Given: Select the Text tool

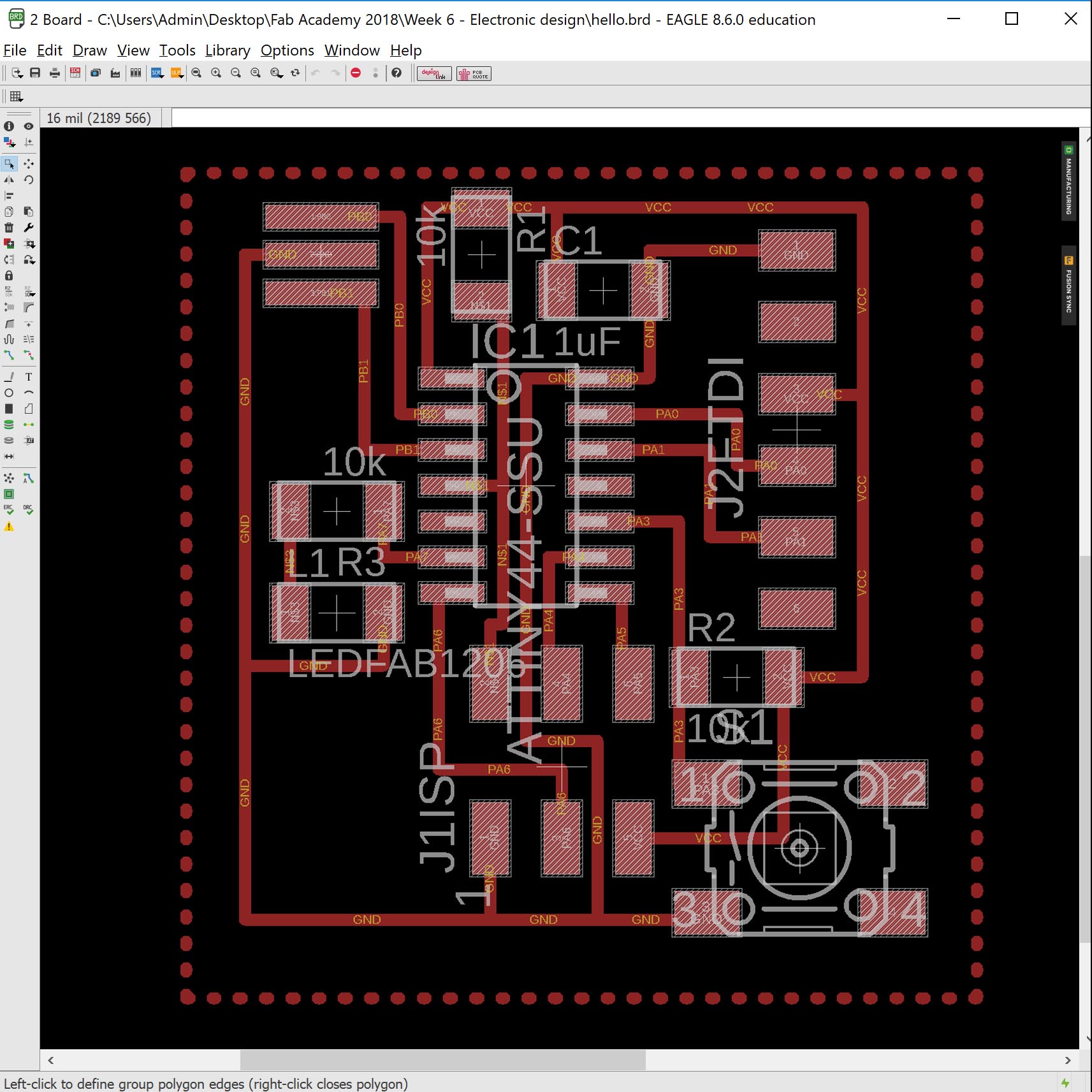Looking at the screenshot, I should [x=29, y=377].
